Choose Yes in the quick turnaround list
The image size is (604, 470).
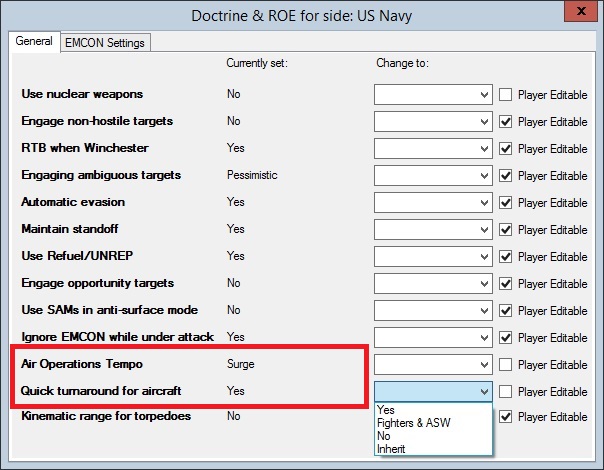pos(433,410)
